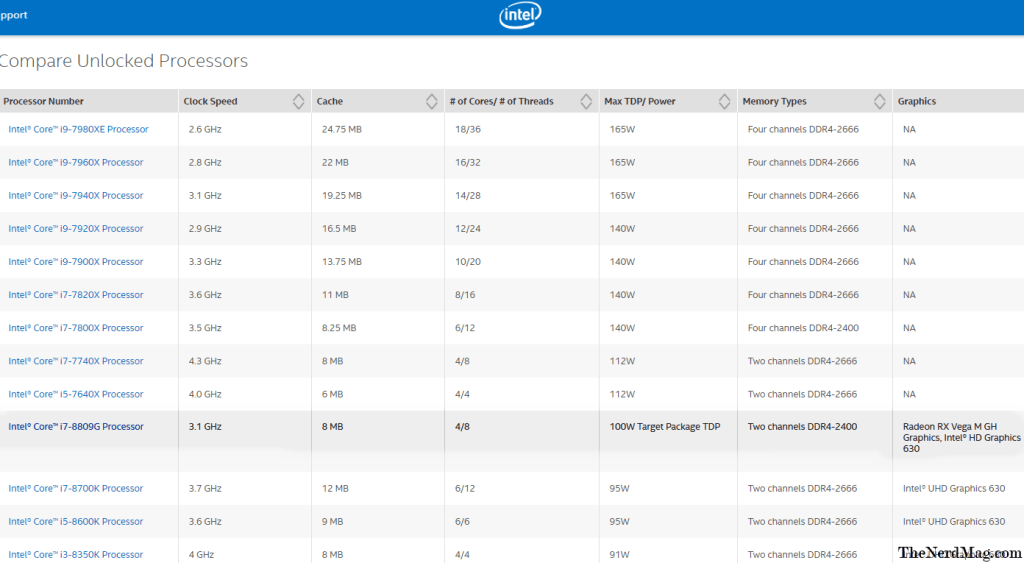Click the Intel logo in header
1024x563 pixels.
pyautogui.click(x=519, y=15)
